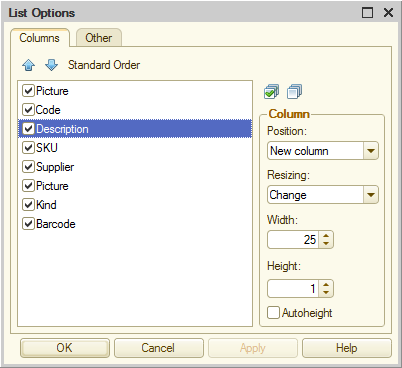Select the Columns tab

(x=40, y=38)
